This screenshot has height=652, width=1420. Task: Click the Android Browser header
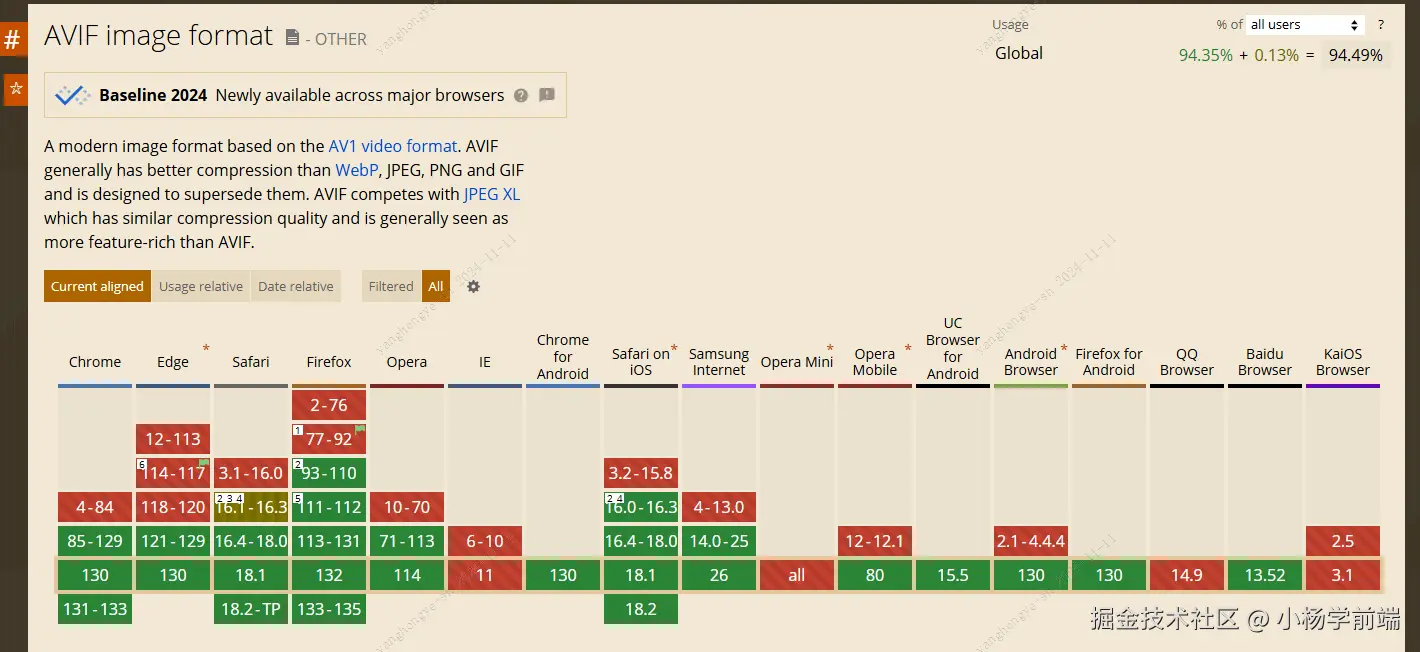1031,362
